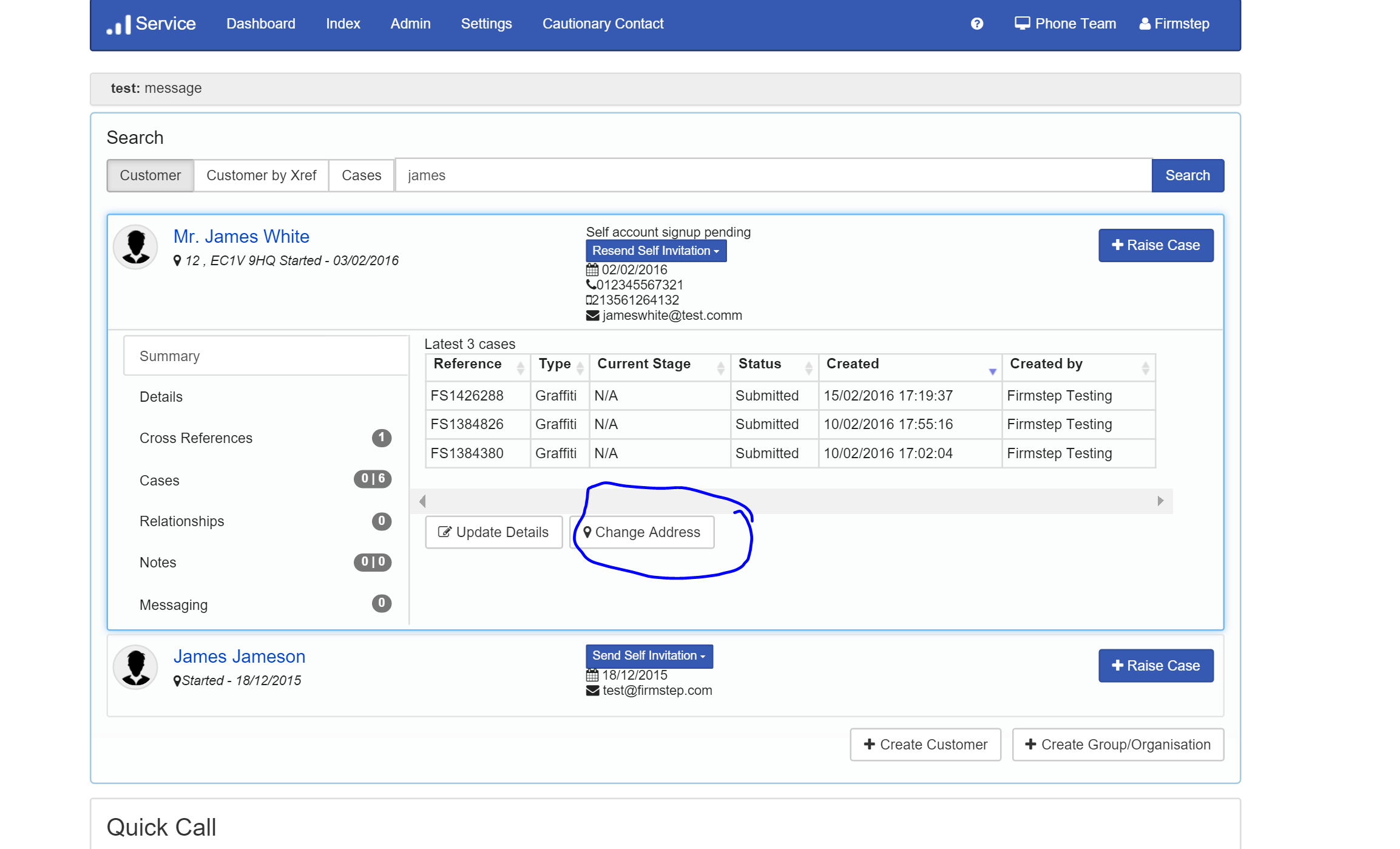This screenshot has height=849, width=1400.
Task: Click the plus icon in Raise Case
Action: 1117,245
